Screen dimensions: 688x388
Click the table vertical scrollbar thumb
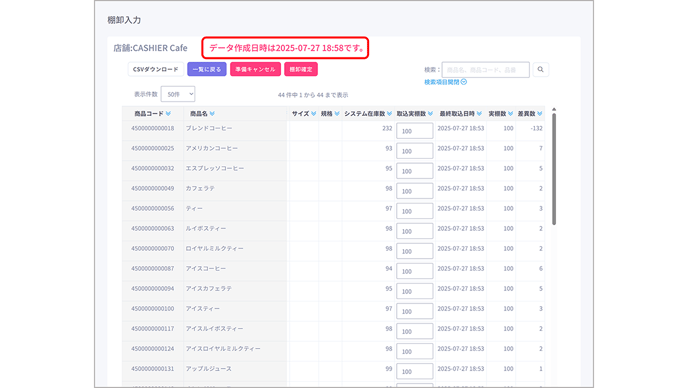[554, 169]
